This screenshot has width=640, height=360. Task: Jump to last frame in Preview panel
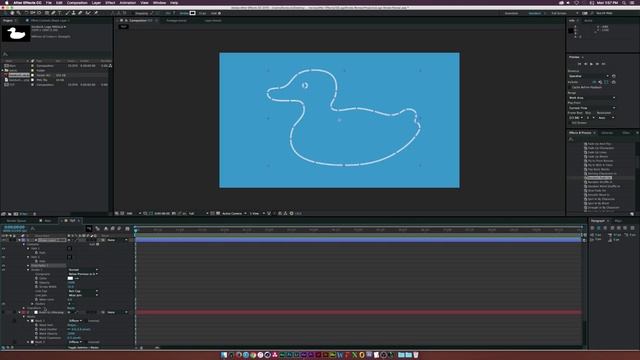(x=603, y=64)
